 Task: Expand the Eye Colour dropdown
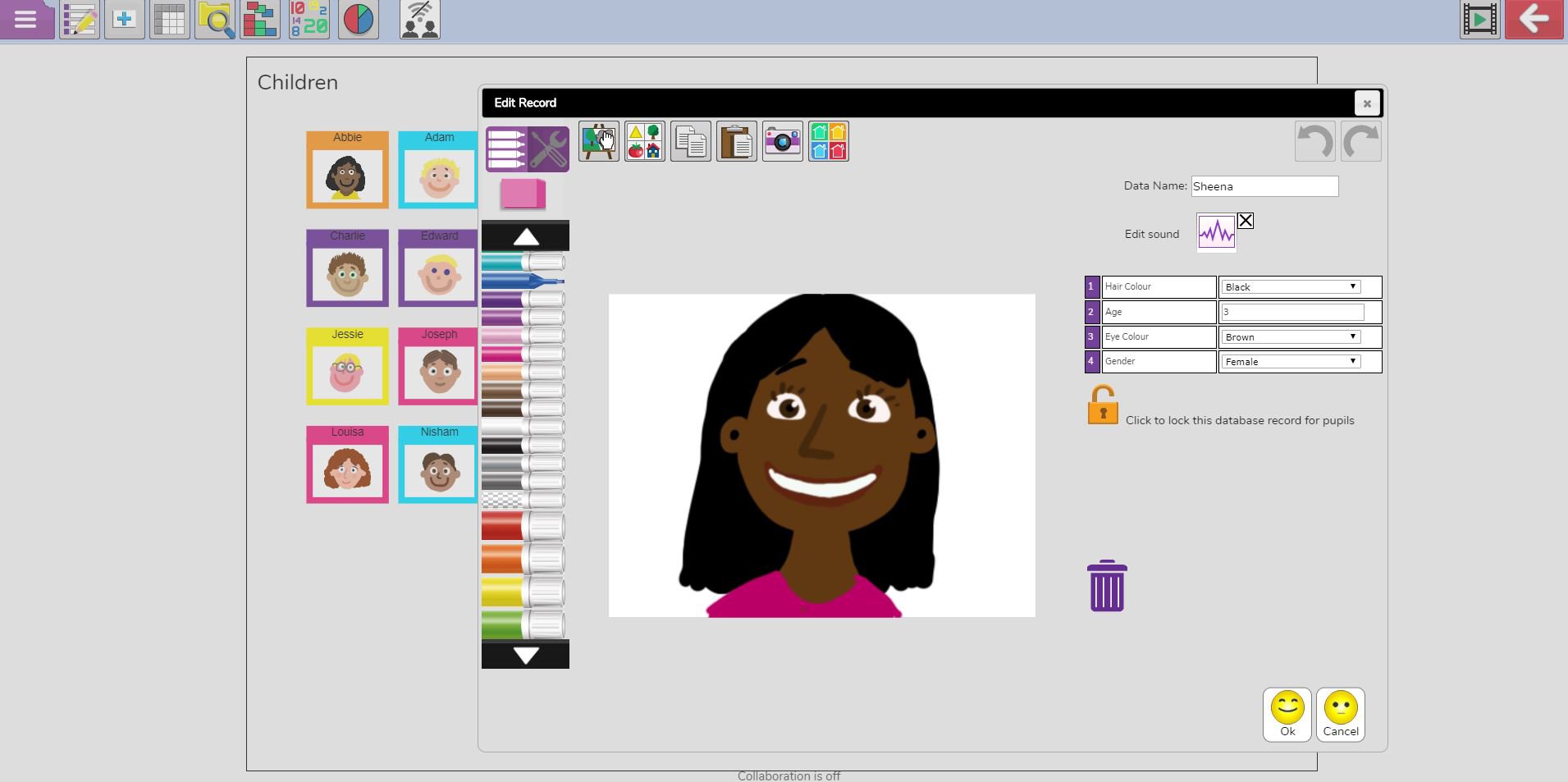pyautogui.click(x=1290, y=337)
